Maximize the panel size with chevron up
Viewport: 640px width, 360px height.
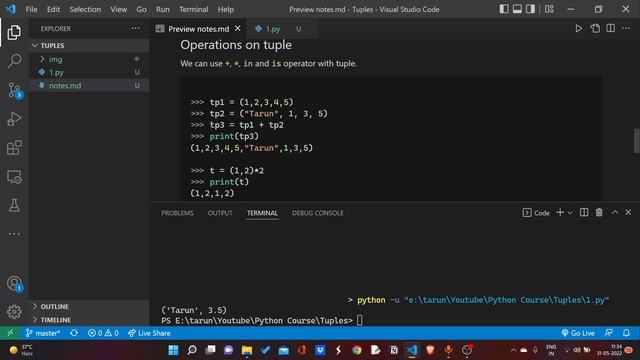coord(615,212)
